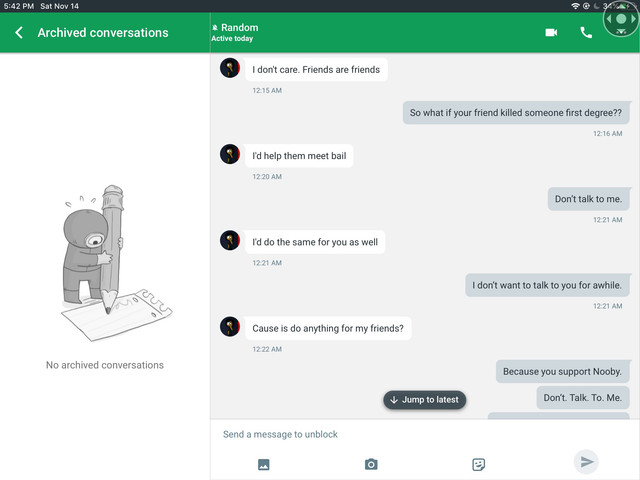The height and width of the screenshot is (480, 640).
Task: Go back from Archived conversations
Action: (x=19, y=33)
